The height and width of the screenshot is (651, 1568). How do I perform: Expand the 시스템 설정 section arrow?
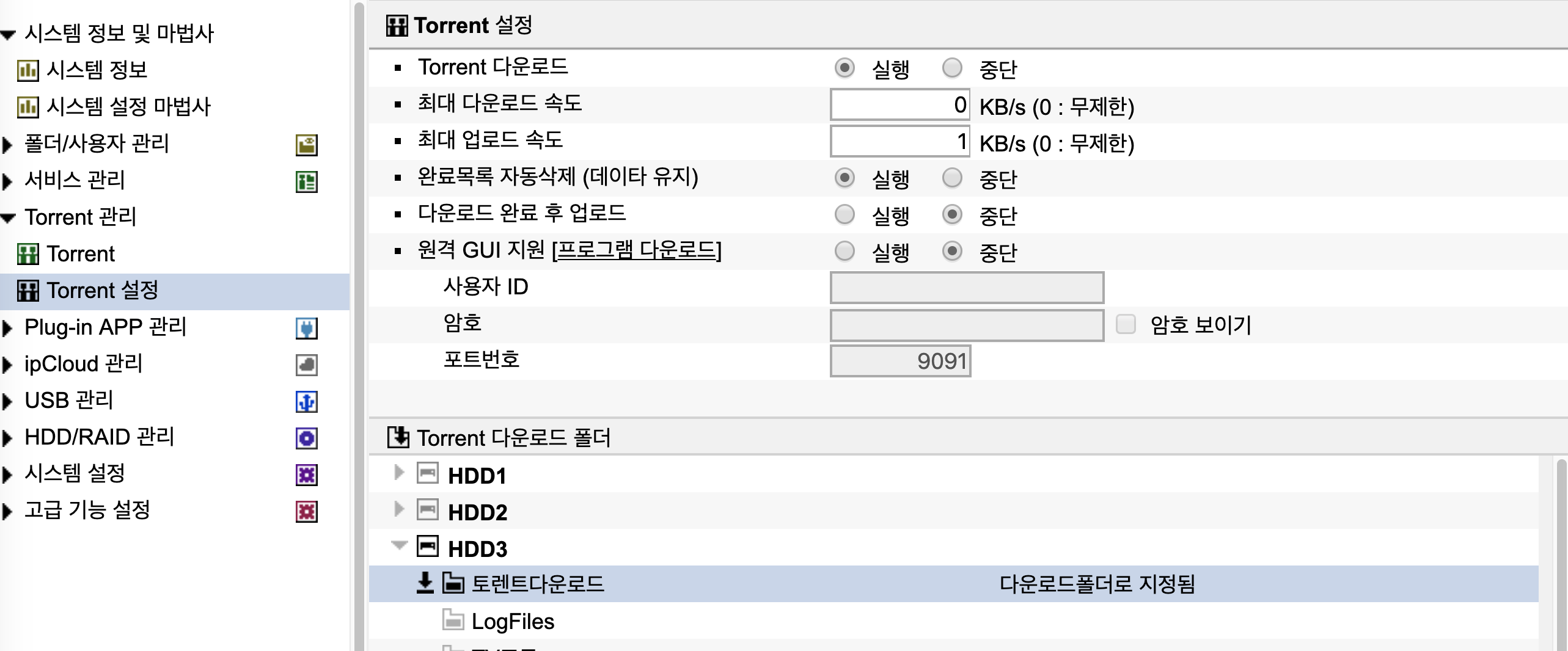pos(7,475)
